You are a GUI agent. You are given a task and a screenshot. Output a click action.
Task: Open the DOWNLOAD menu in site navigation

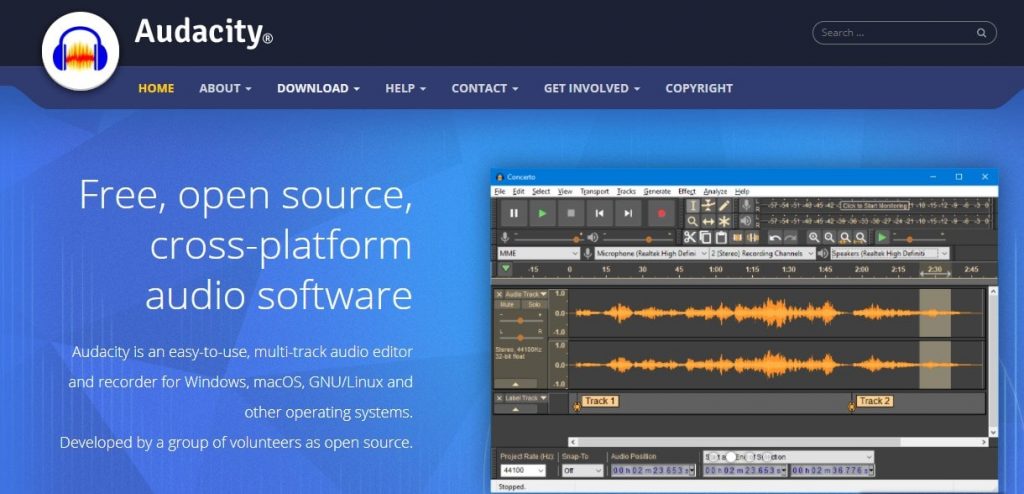318,88
